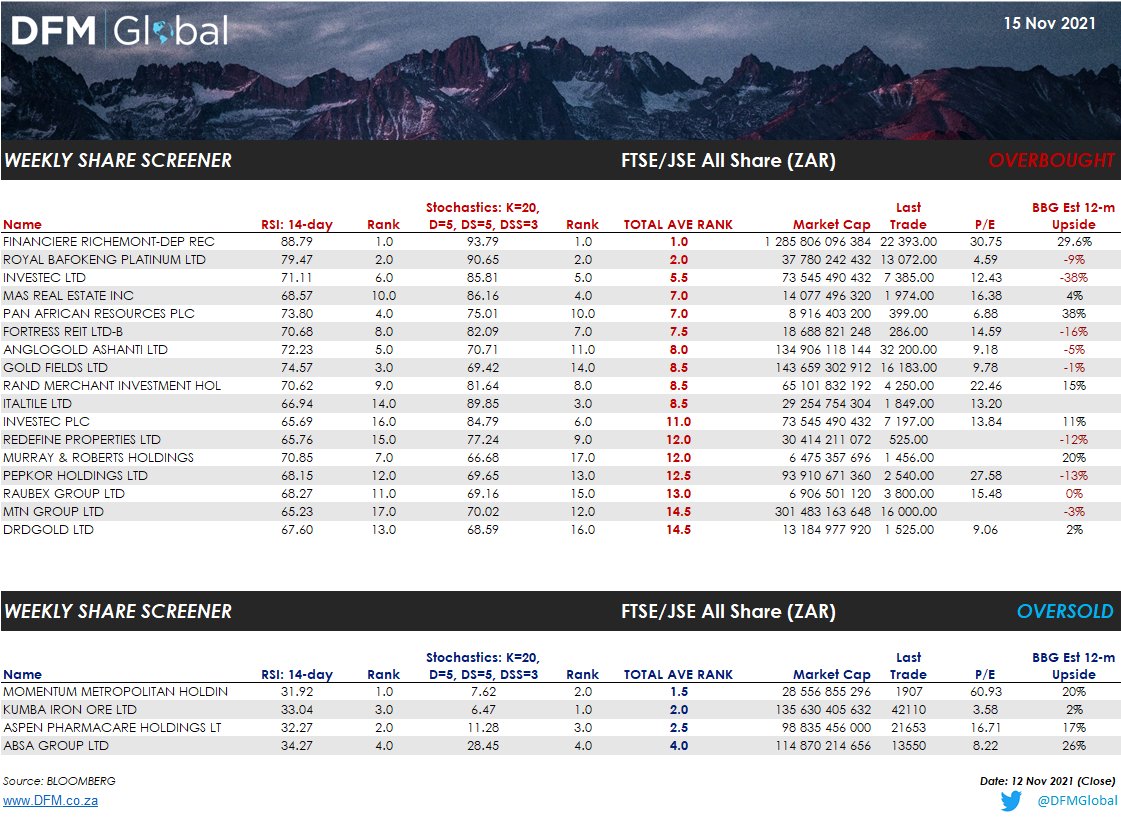This screenshot has height=827, width=1121.
Task: Click overbought TOTAL AVE RANK header
Action: coord(678,224)
